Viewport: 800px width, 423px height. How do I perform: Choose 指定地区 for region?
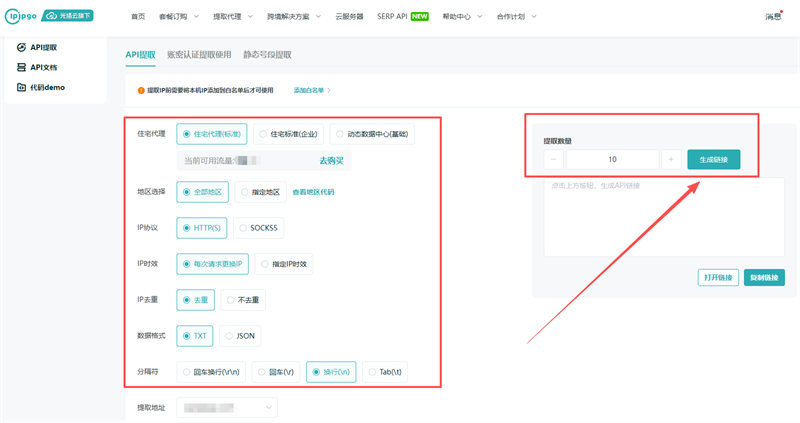click(260, 192)
